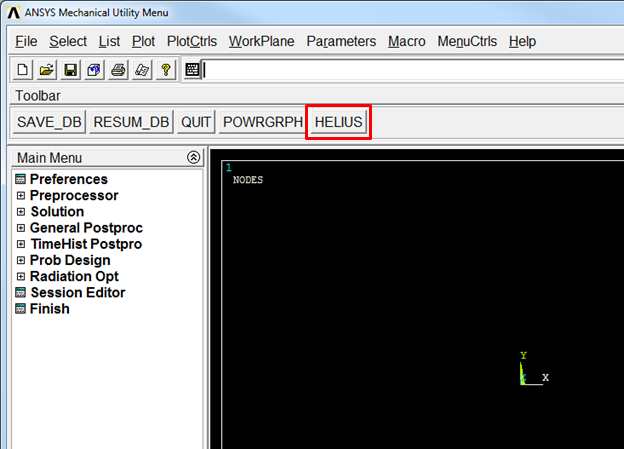This screenshot has width=624, height=449.
Task: Click the NODES label in graphics window
Action: 248,180
